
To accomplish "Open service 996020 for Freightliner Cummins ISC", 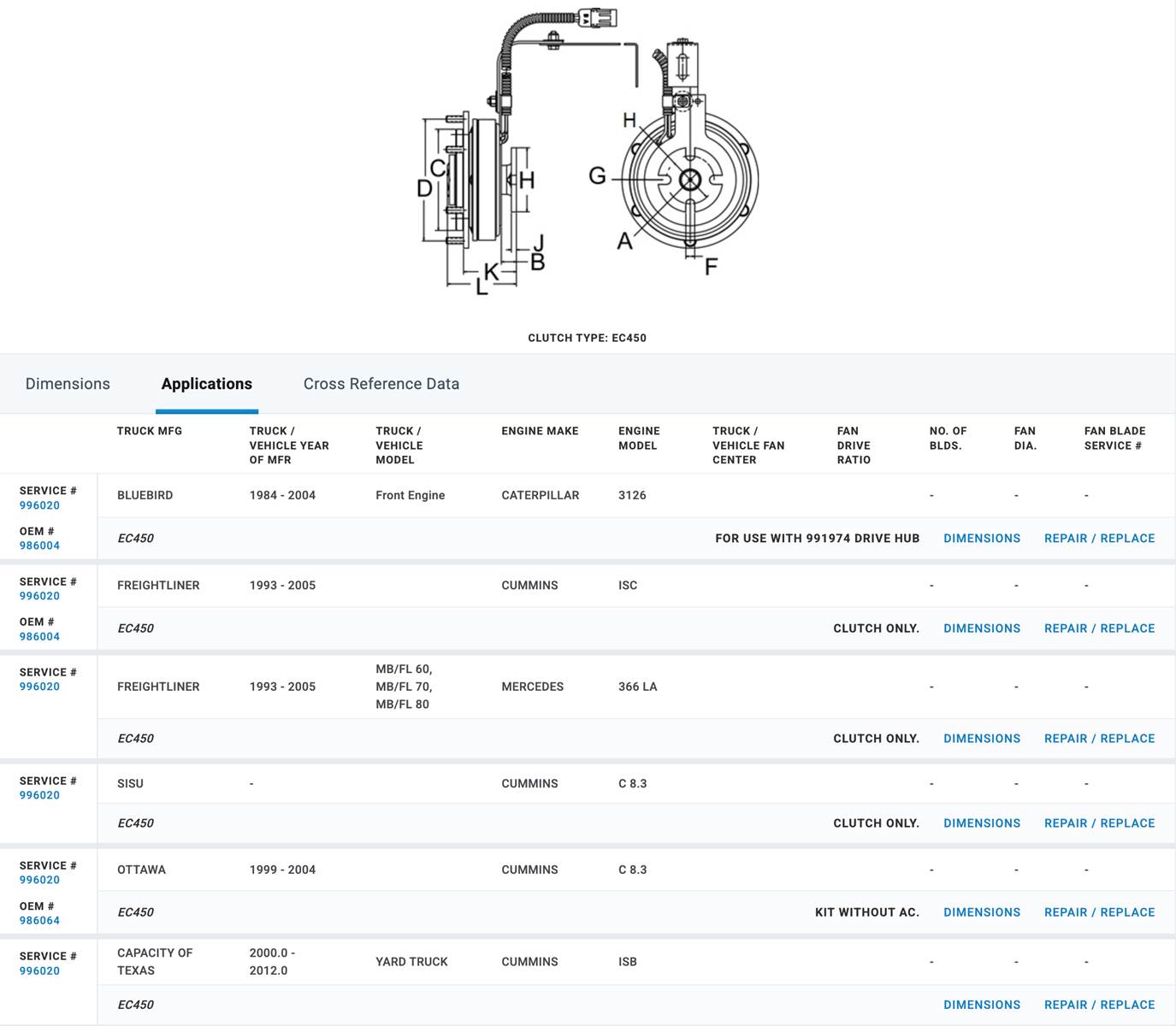I will tap(39, 596).
